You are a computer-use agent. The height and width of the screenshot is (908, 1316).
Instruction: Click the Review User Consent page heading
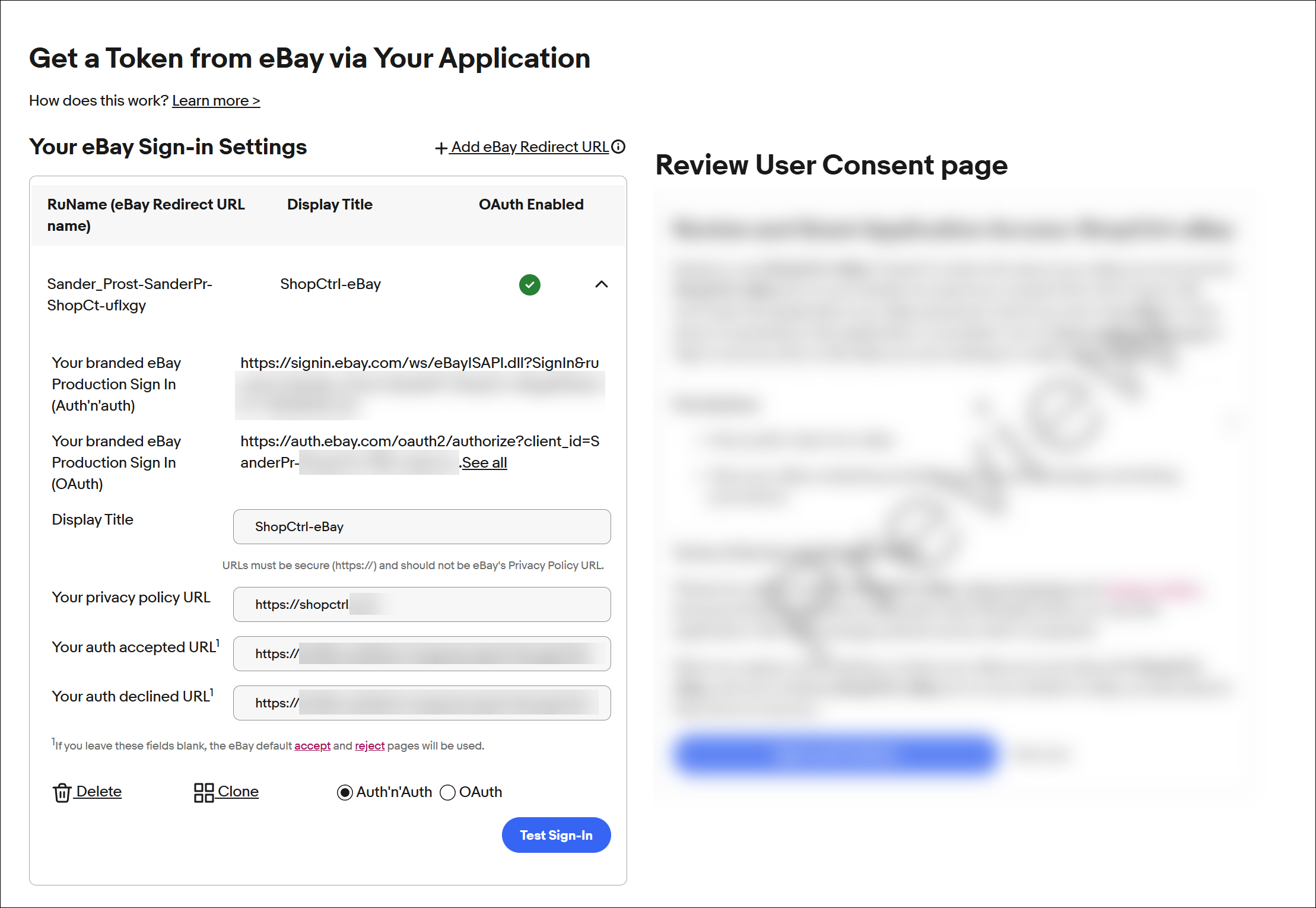[x=831, y=165]
